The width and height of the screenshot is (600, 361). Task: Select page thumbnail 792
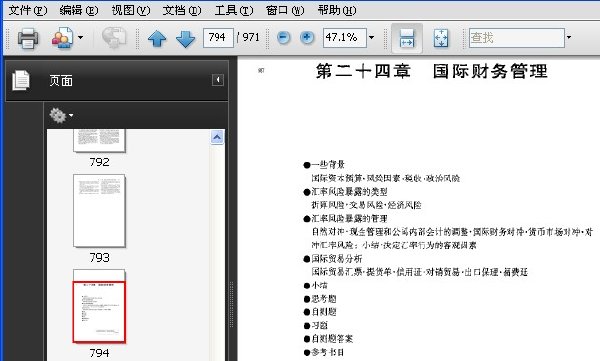(x=99, y=141)
